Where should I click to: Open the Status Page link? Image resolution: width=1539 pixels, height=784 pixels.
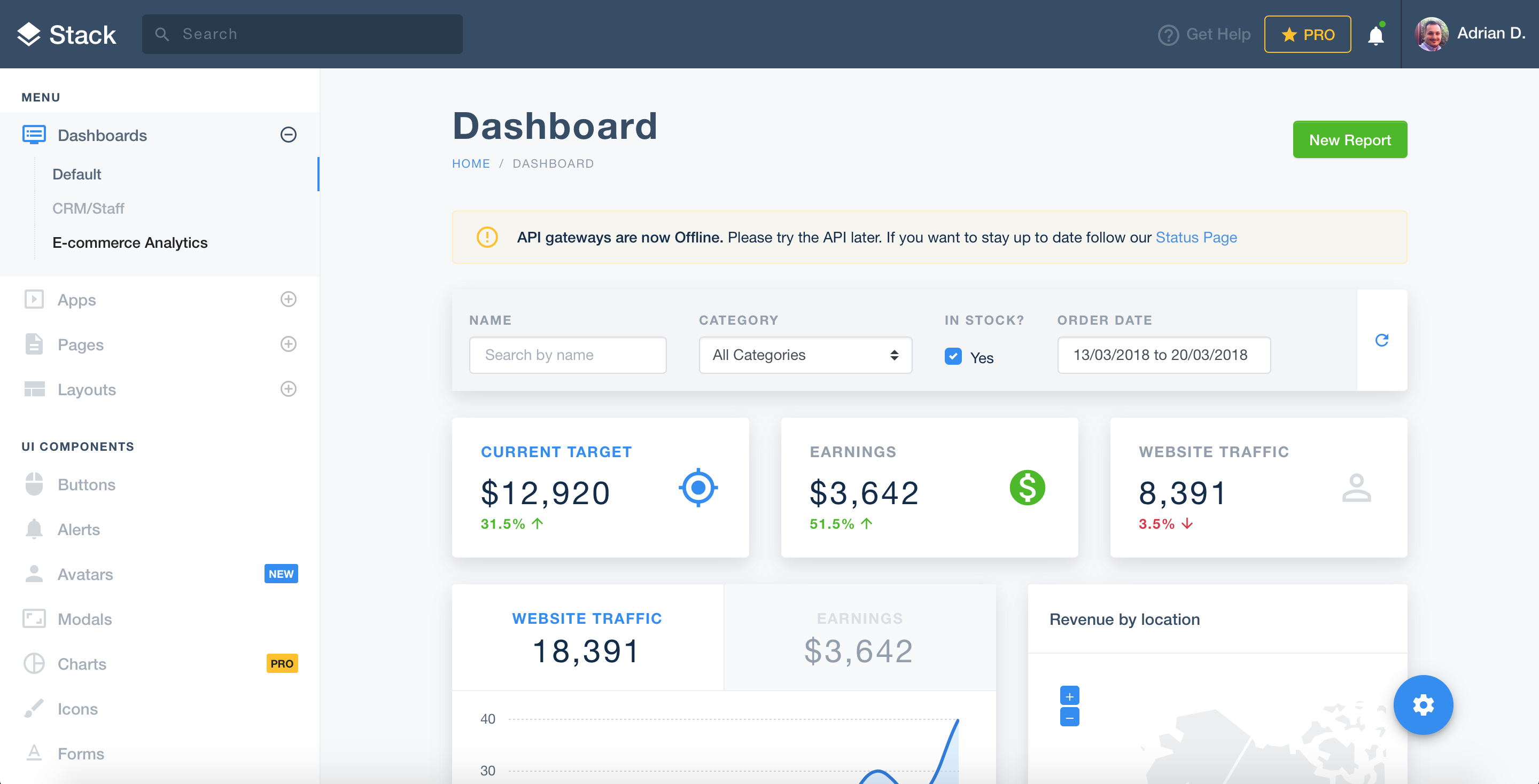1196,238
